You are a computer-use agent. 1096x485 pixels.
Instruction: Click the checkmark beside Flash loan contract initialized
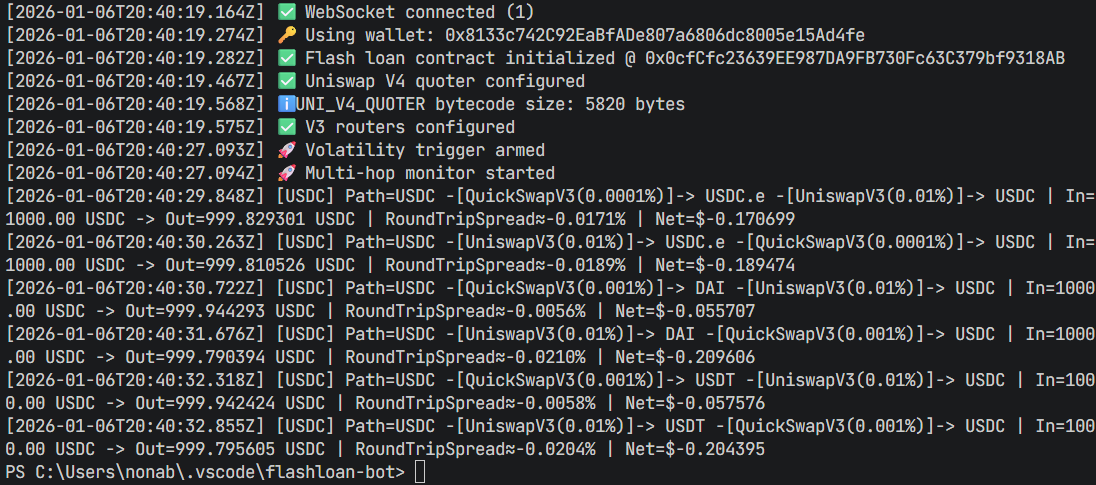286,59
